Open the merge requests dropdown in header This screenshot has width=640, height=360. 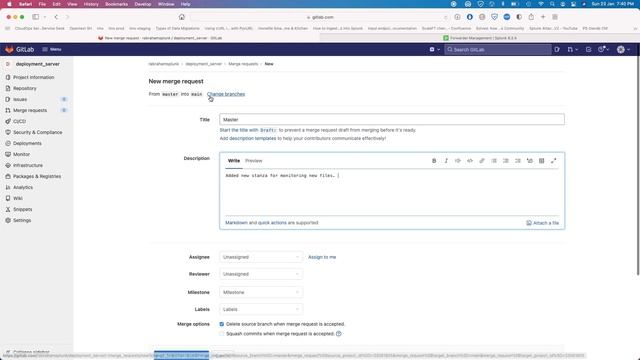(572, 49)
